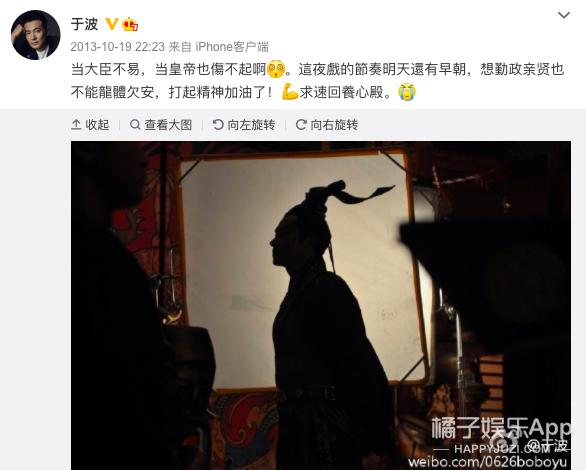The height and width of the screenshot is (470, 586).
Task: Click the silhouette photo in the post
Action: 321,305
